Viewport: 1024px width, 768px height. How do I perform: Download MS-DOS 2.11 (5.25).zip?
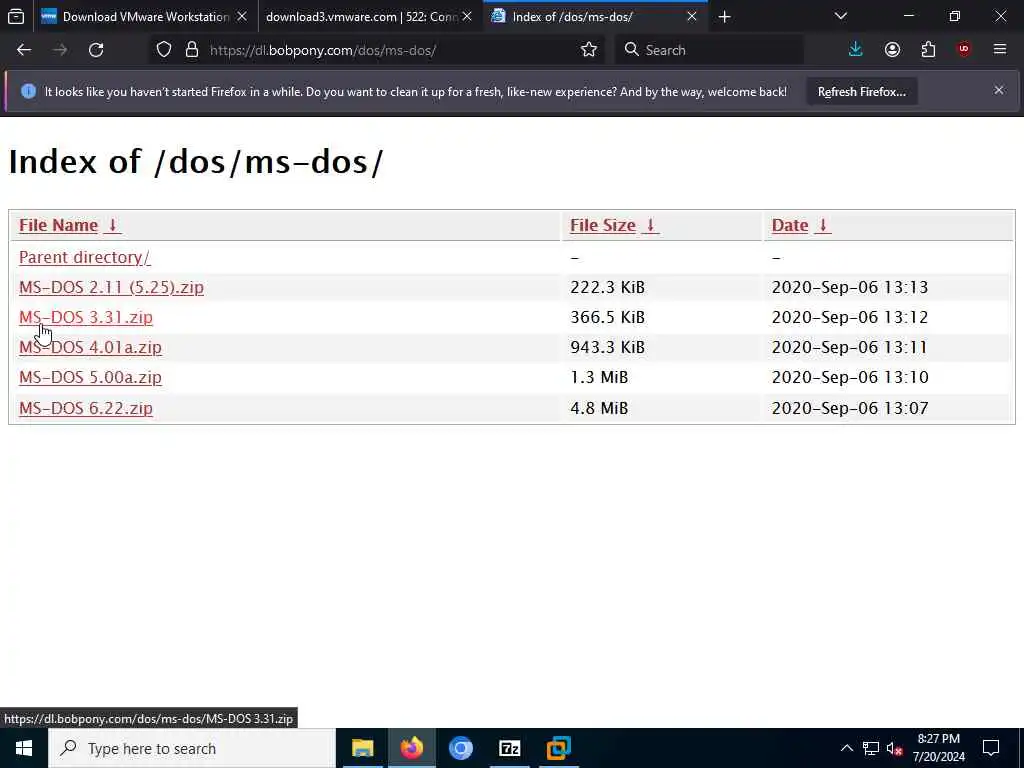pyautogui.click(x=111, y=287)
